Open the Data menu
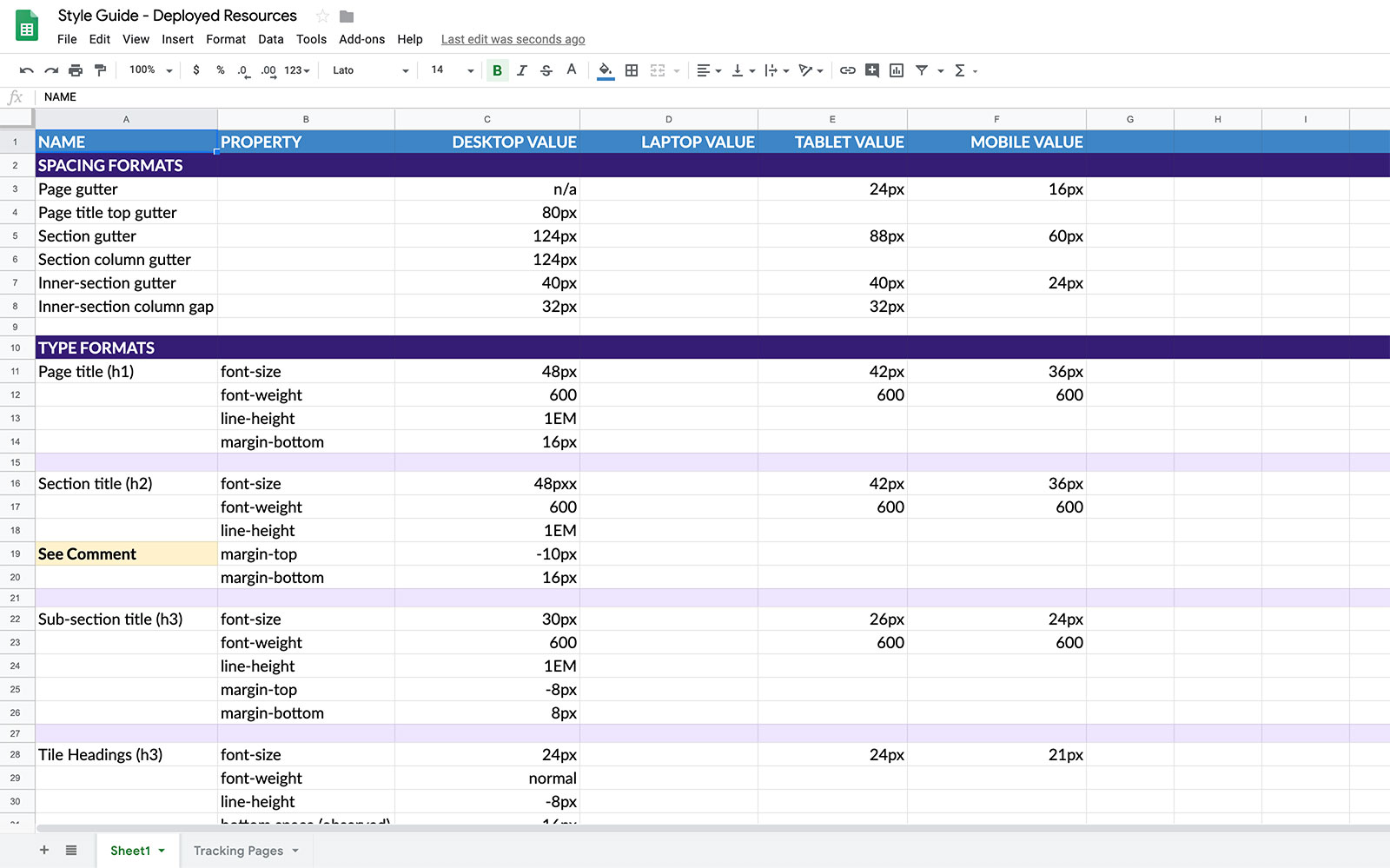 point(271,39)
